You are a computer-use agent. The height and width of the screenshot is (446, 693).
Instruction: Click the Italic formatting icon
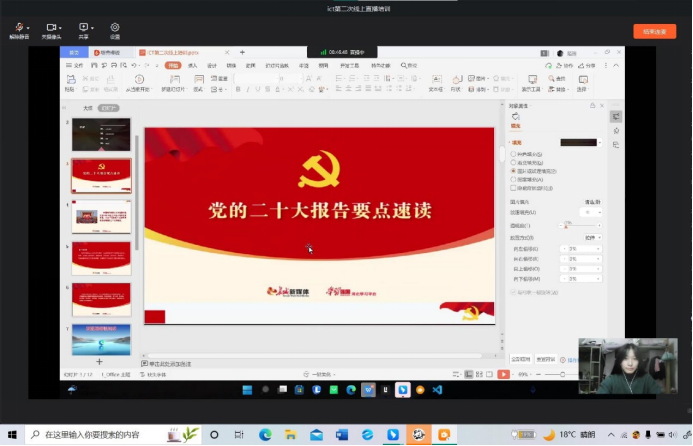248,89
